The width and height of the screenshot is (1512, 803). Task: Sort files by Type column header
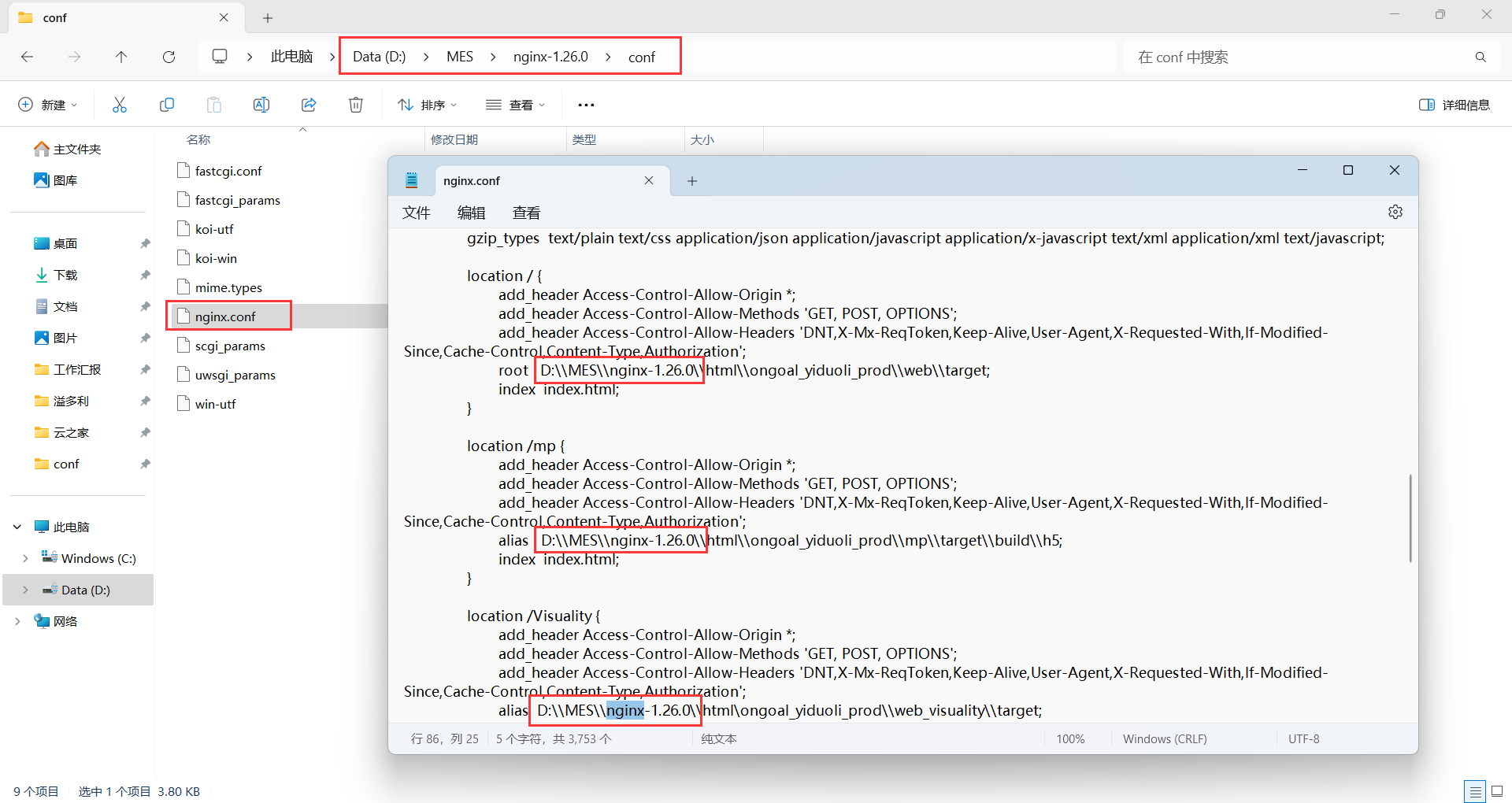point(584,139)
